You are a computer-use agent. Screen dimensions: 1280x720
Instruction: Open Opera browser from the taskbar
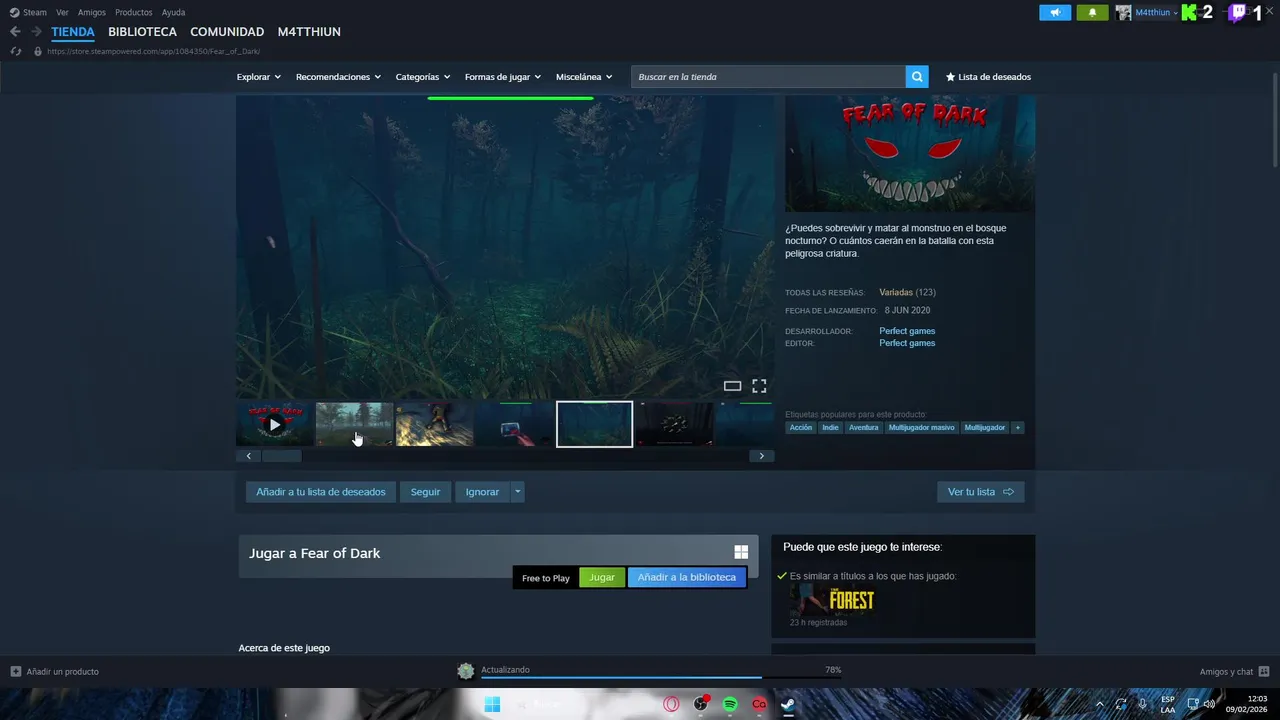click(671, 704)
